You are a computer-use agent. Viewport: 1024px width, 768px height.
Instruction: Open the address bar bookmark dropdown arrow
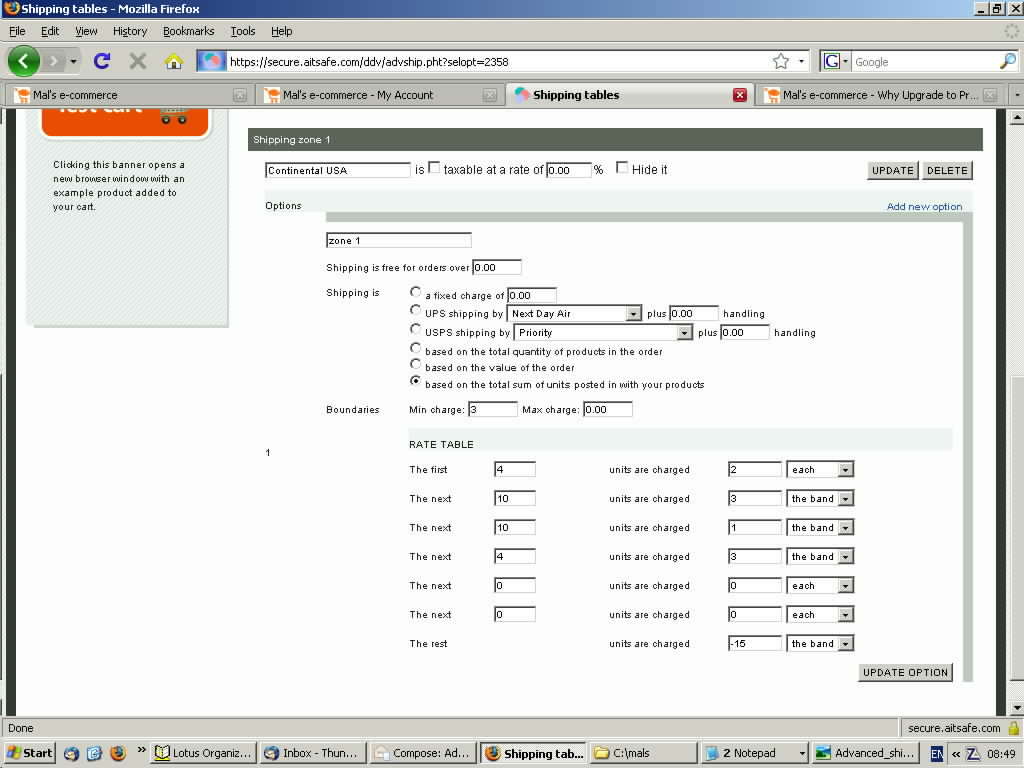tap(801, 61)
